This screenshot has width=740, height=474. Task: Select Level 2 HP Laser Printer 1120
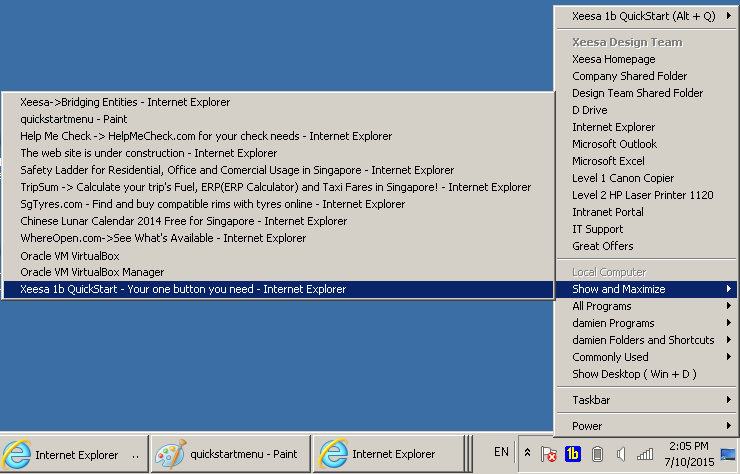point(647,195)
